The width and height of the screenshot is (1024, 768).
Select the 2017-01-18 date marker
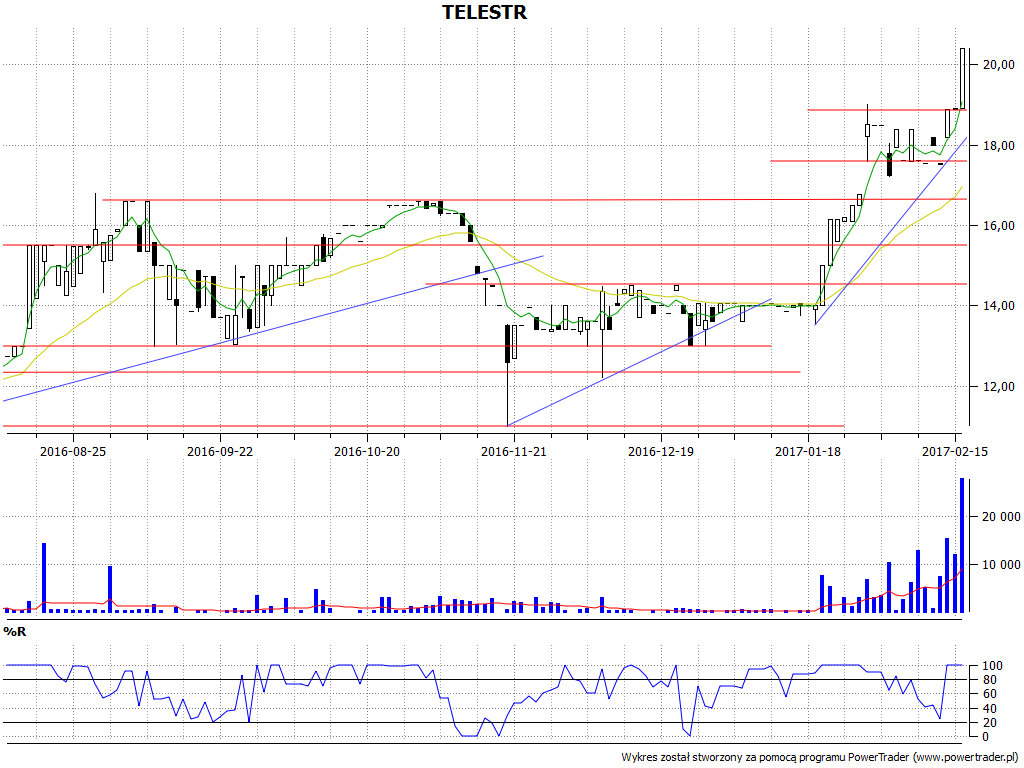tap(808, 451)
